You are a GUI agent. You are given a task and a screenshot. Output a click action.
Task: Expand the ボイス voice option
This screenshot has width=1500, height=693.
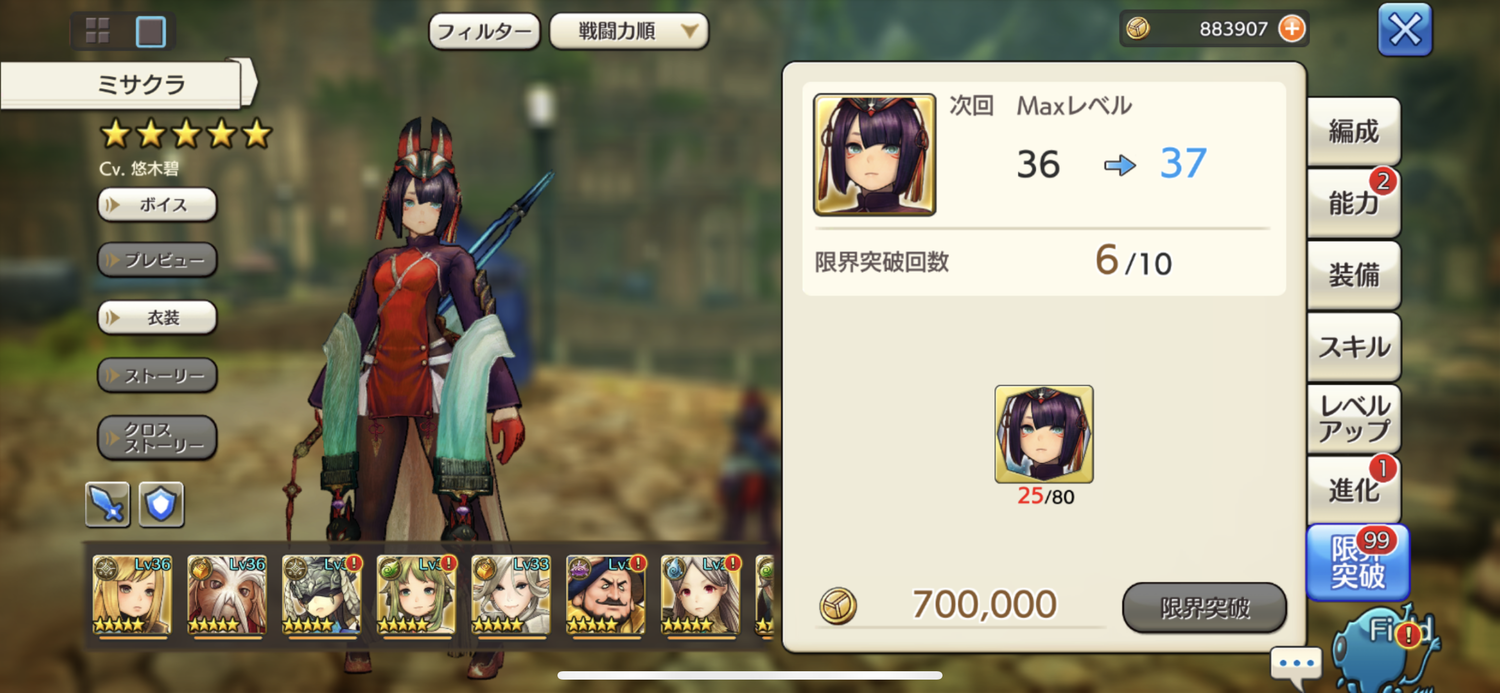(x=157, y=204)
